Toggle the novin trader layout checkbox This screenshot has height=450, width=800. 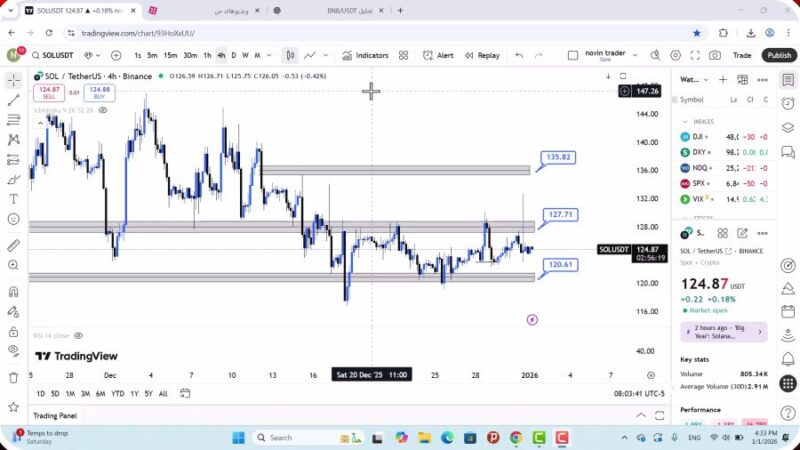click(x=573, y=56)
